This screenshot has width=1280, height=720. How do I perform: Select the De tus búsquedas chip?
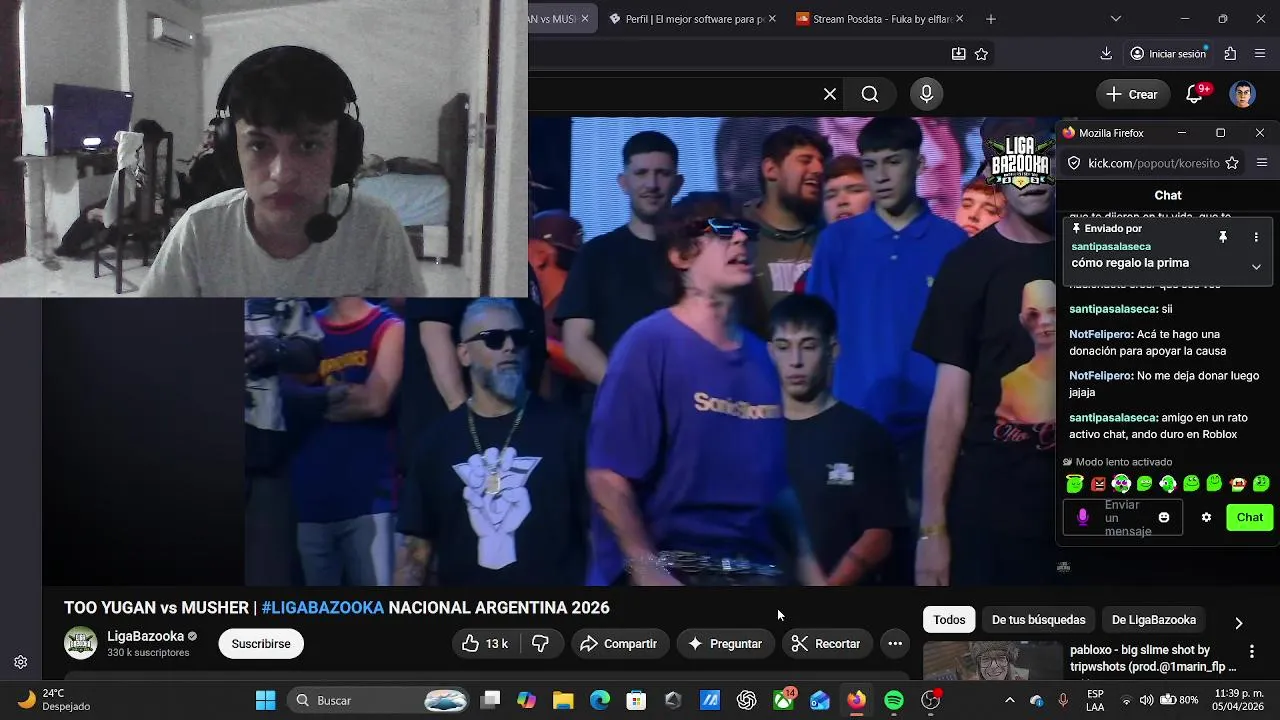click(1038, 620)
